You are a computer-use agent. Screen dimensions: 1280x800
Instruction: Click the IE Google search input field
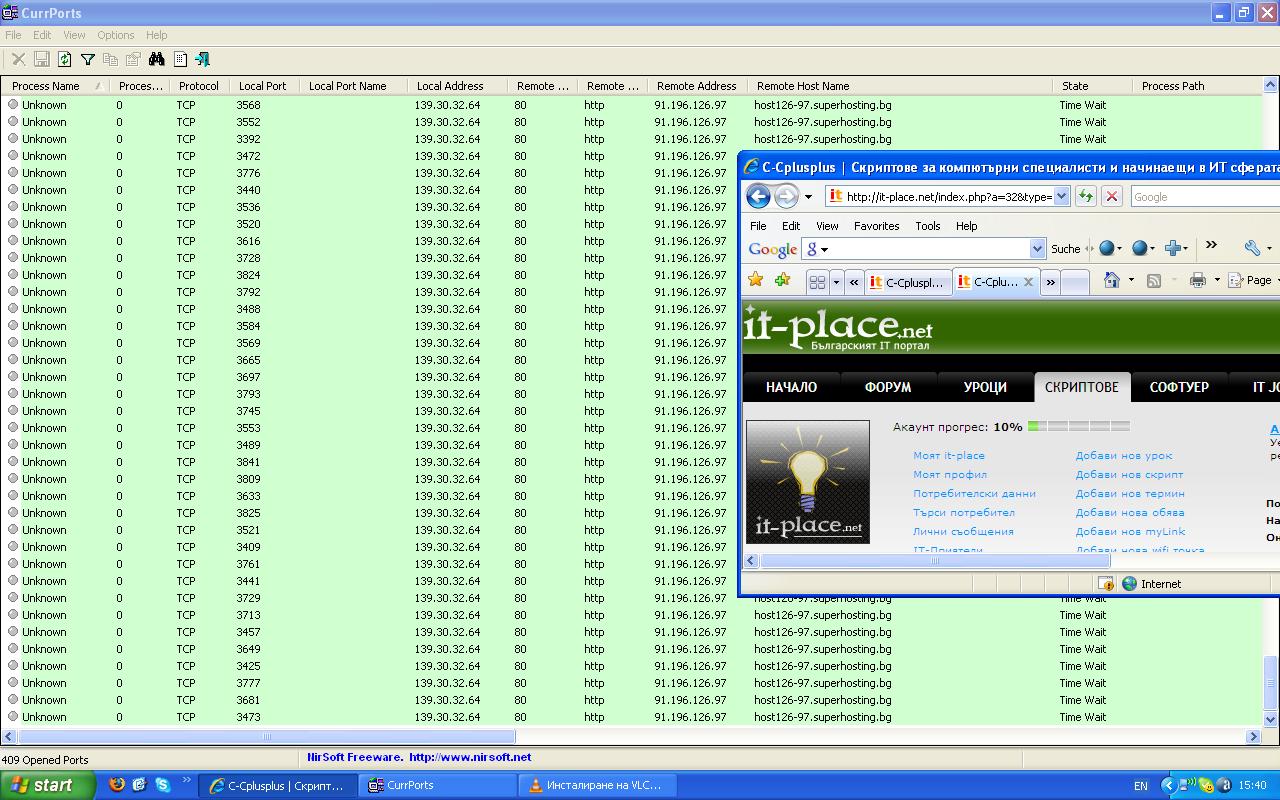tap(1205, 197)
